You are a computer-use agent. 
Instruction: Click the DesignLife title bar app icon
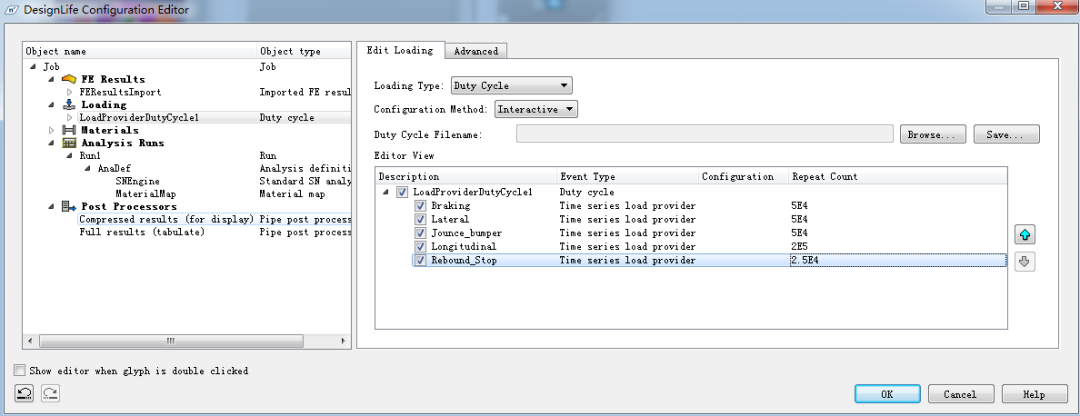click(x=12, y=10)
